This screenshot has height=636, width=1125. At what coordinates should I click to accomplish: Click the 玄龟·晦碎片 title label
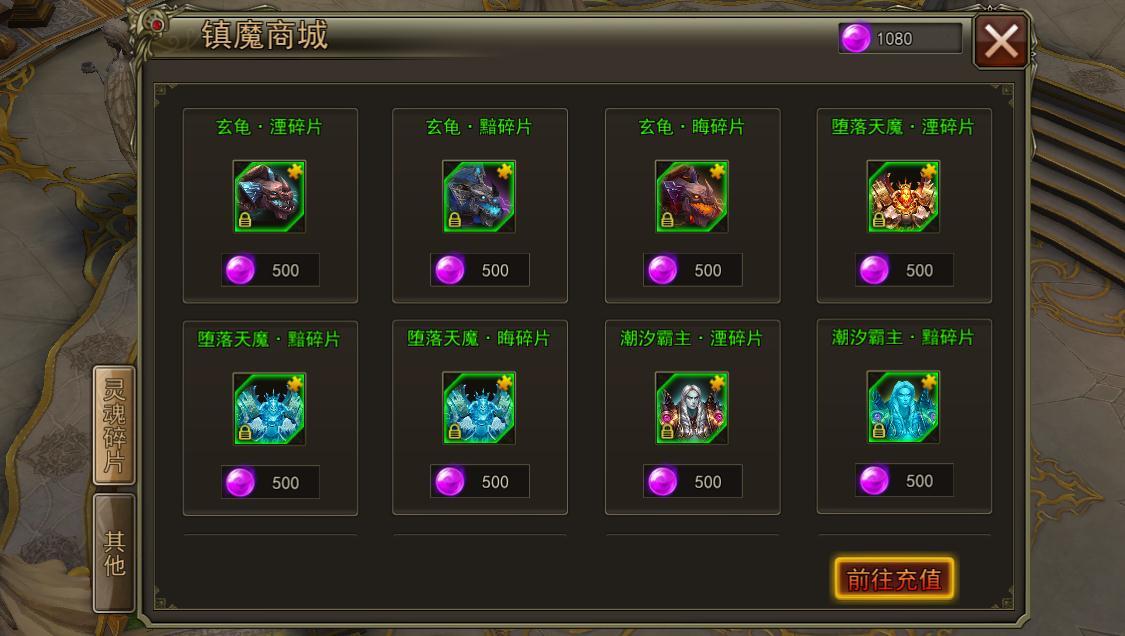click(x=692, y=127)
